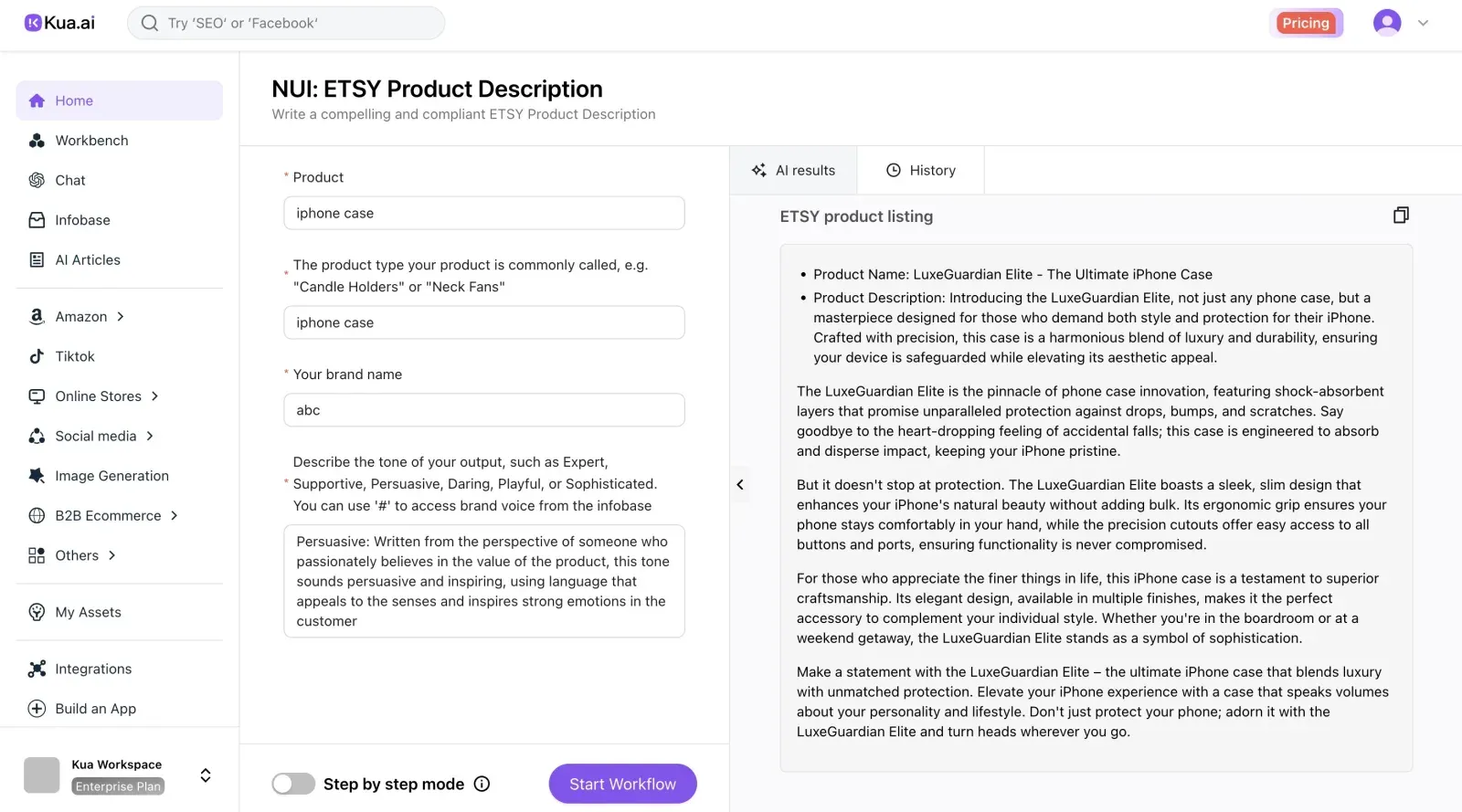Collapse the AI results panel
The image size is (1462, 812).
pos(739,484)
